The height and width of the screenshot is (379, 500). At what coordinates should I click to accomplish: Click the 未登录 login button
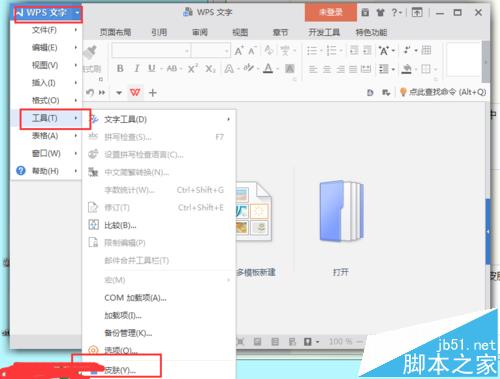331,12
